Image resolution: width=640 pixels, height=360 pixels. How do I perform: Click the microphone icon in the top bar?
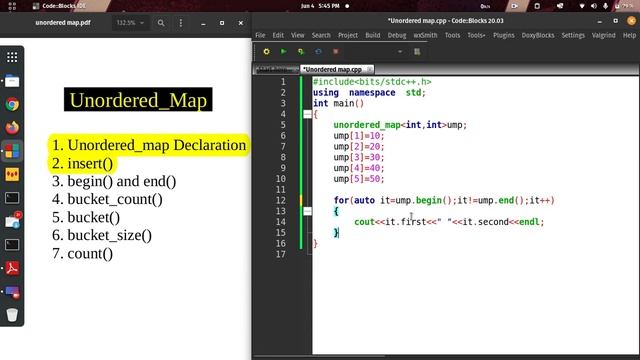(605, 6)
